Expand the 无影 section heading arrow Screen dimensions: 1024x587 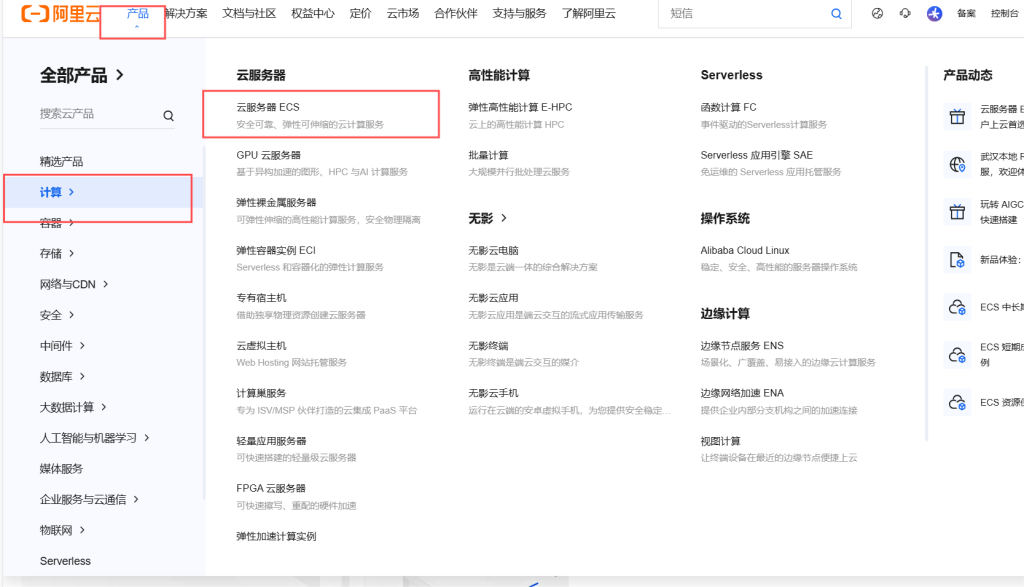504,218
